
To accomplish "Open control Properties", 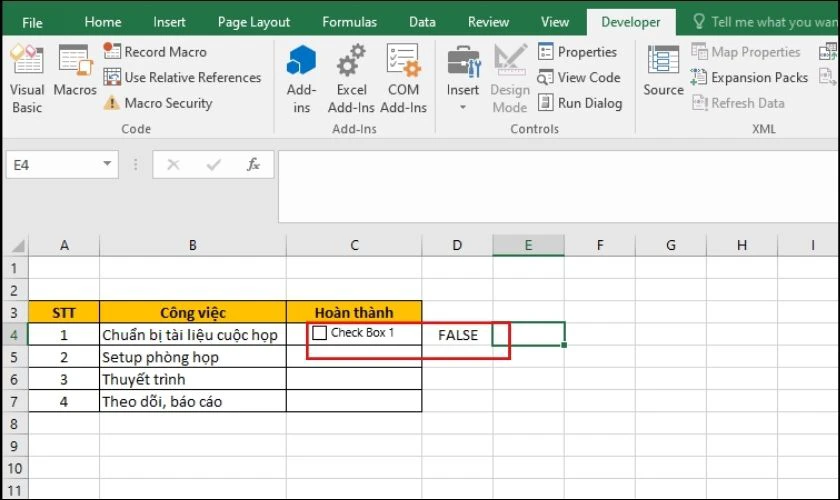I will click(x=578, y=51).
